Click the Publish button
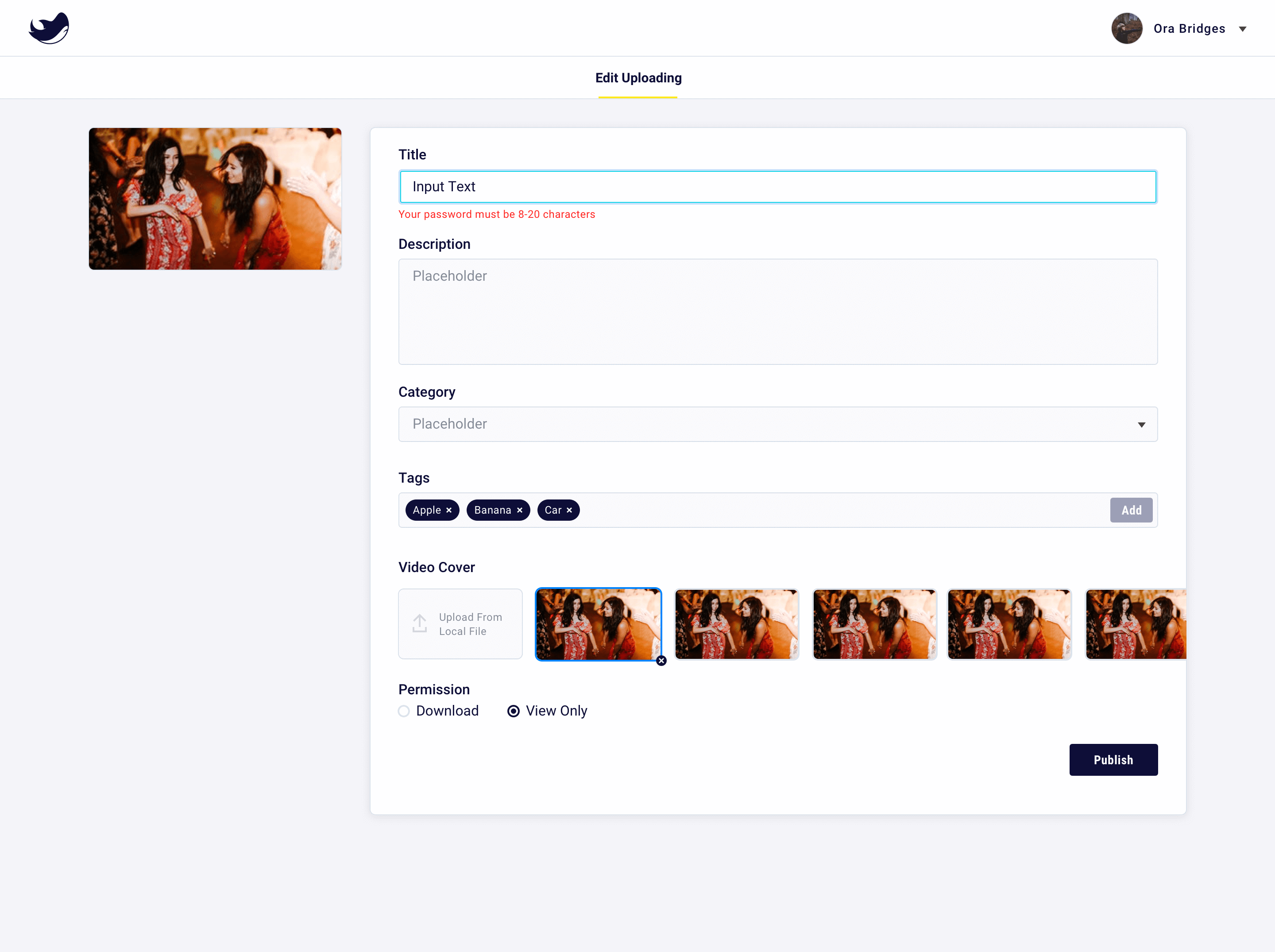Screen dimensions: 1275x952 click(1113, 759)
